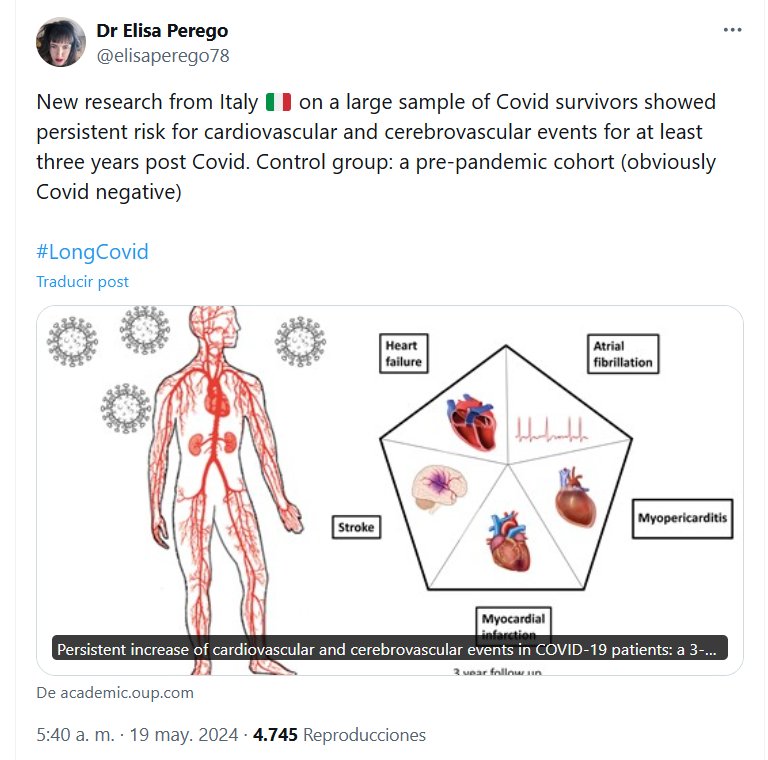
Task: Click the Italy flag emoji in the post
Action: [x=278, y=102]
